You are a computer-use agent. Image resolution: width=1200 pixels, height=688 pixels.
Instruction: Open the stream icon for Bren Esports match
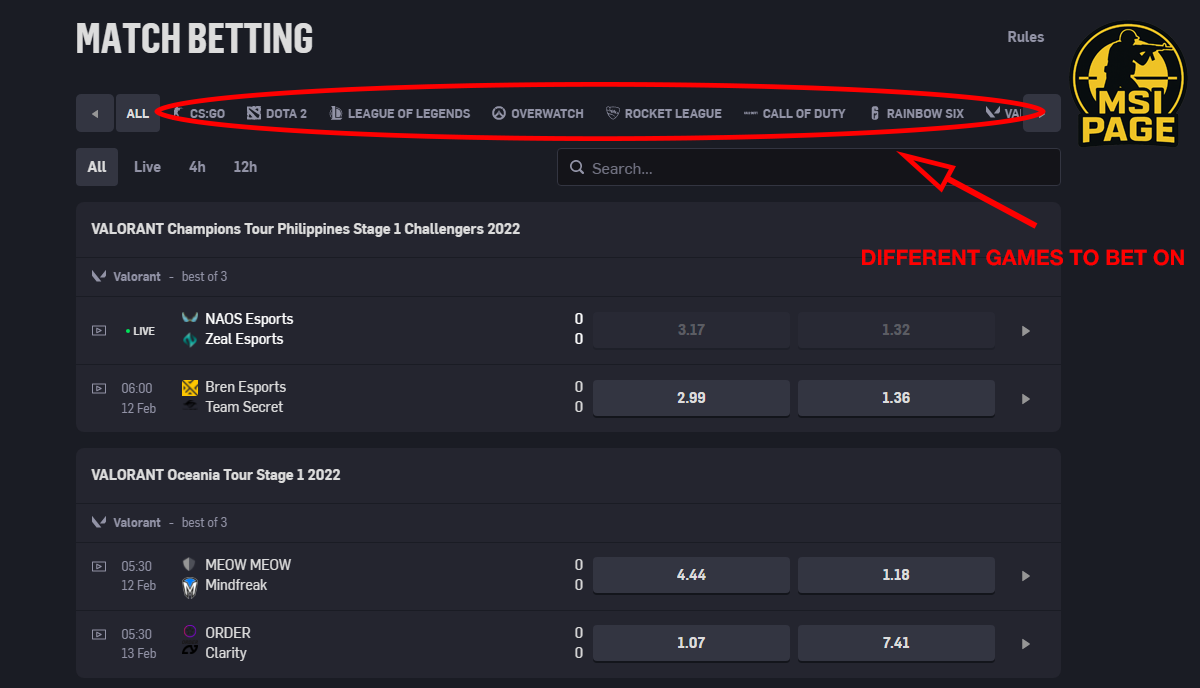coord(99,388)
